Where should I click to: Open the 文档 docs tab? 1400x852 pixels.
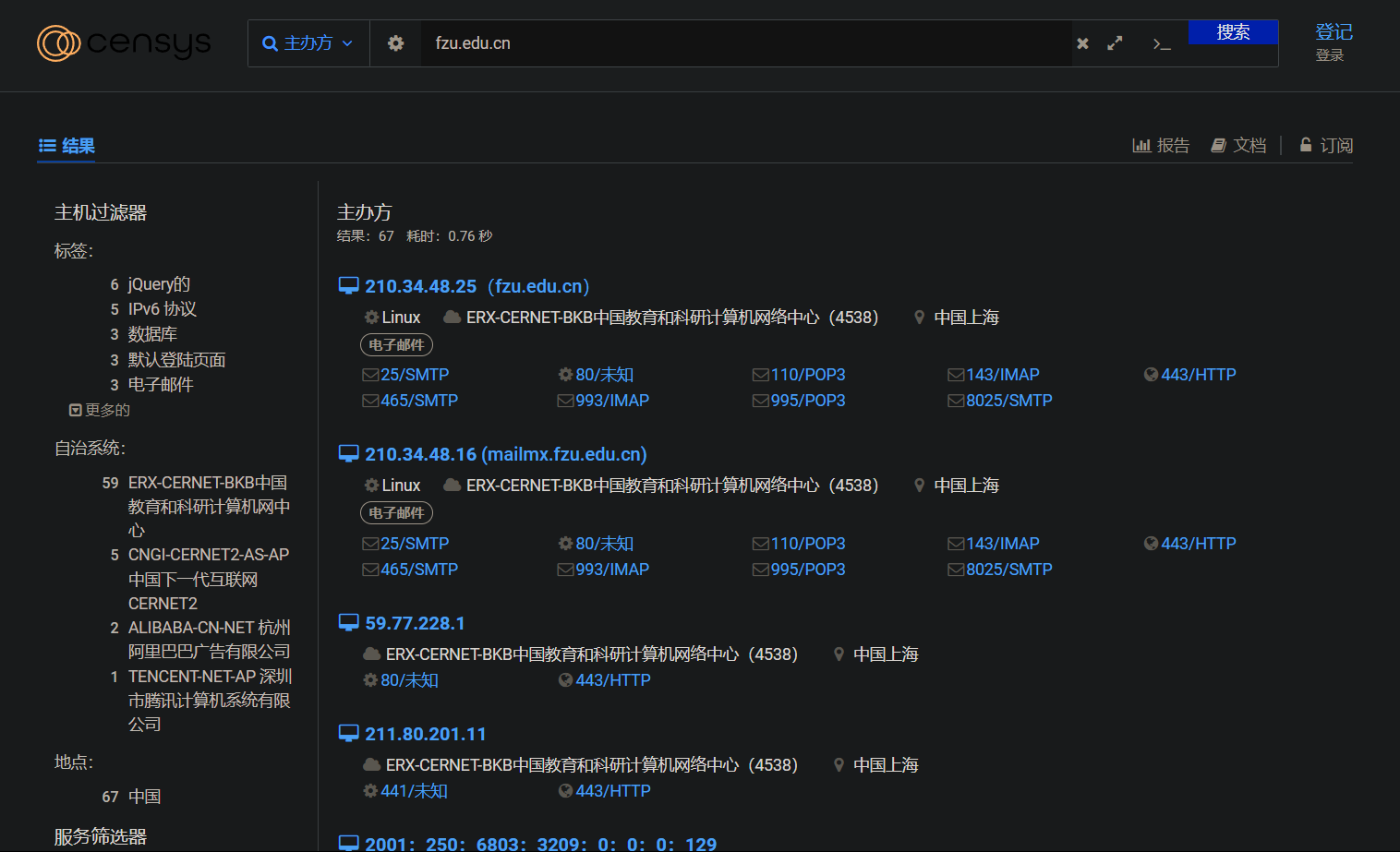1238,146
